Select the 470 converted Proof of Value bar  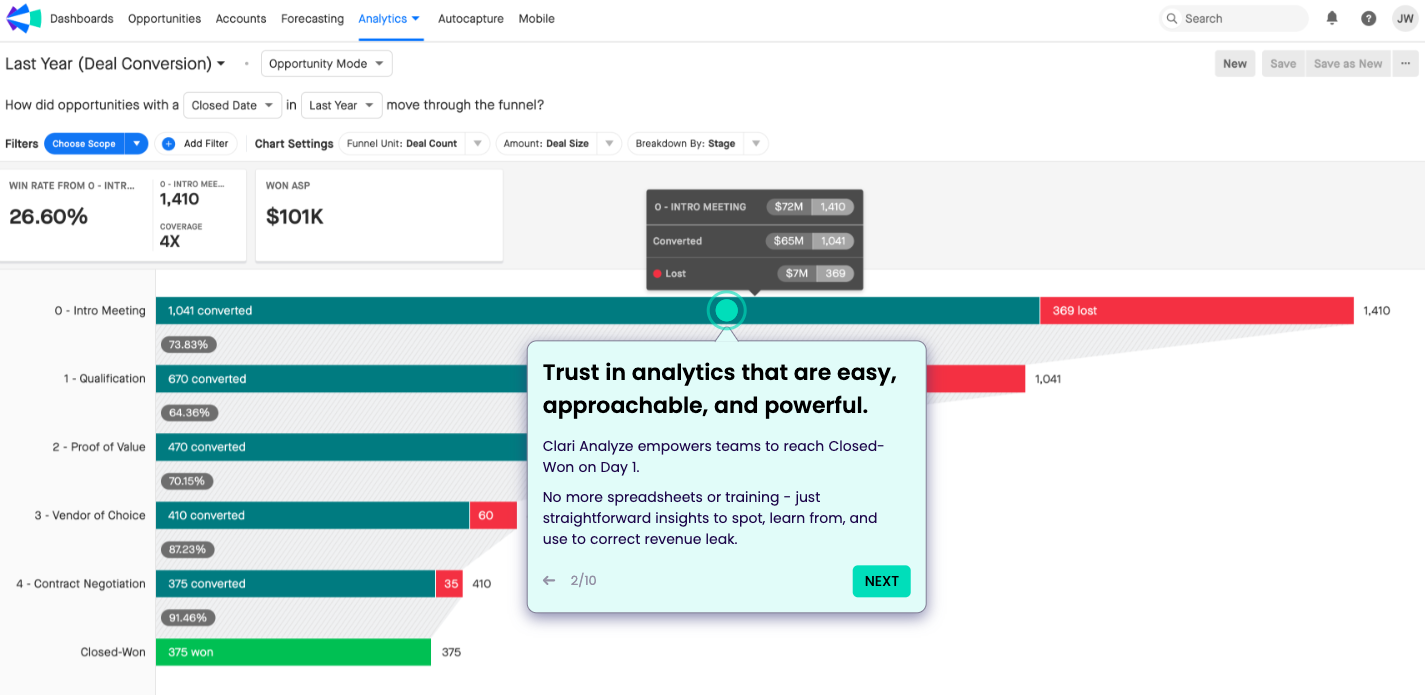click(342, 447)
